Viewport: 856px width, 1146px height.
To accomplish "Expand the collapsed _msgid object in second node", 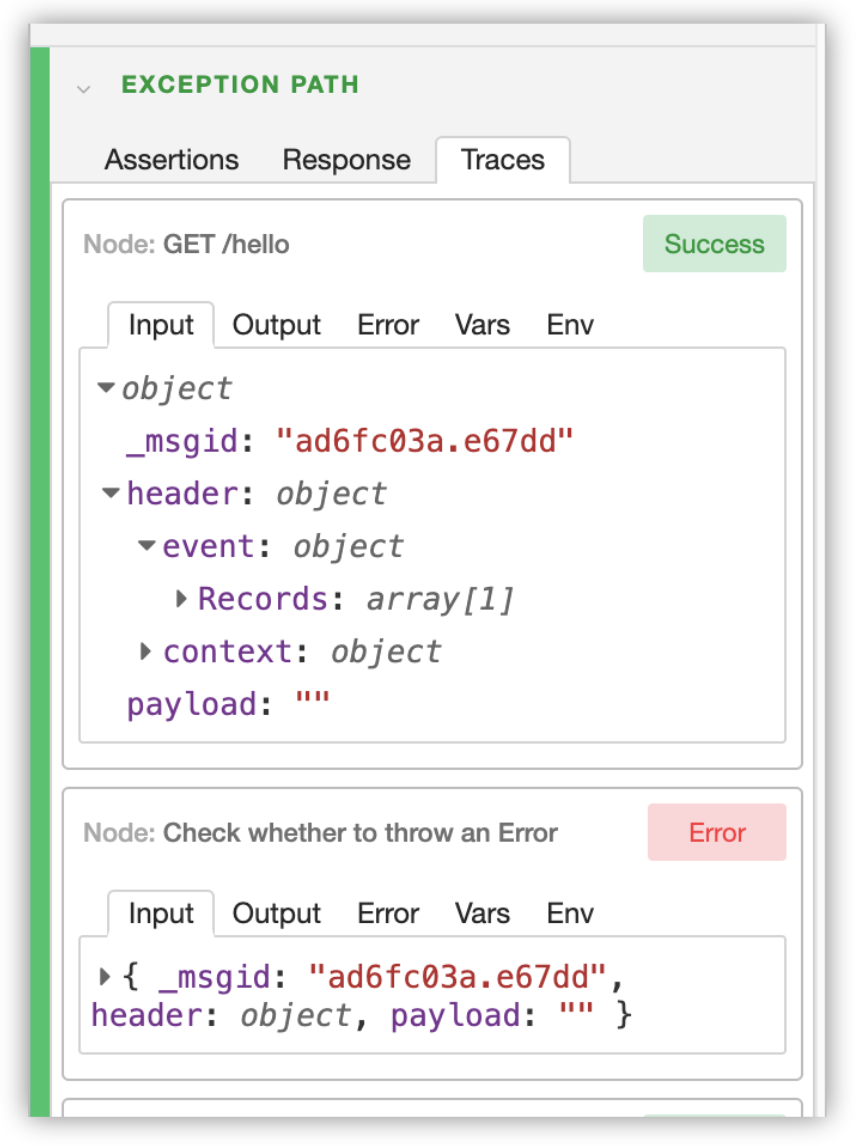I will (x=105, y=976).
